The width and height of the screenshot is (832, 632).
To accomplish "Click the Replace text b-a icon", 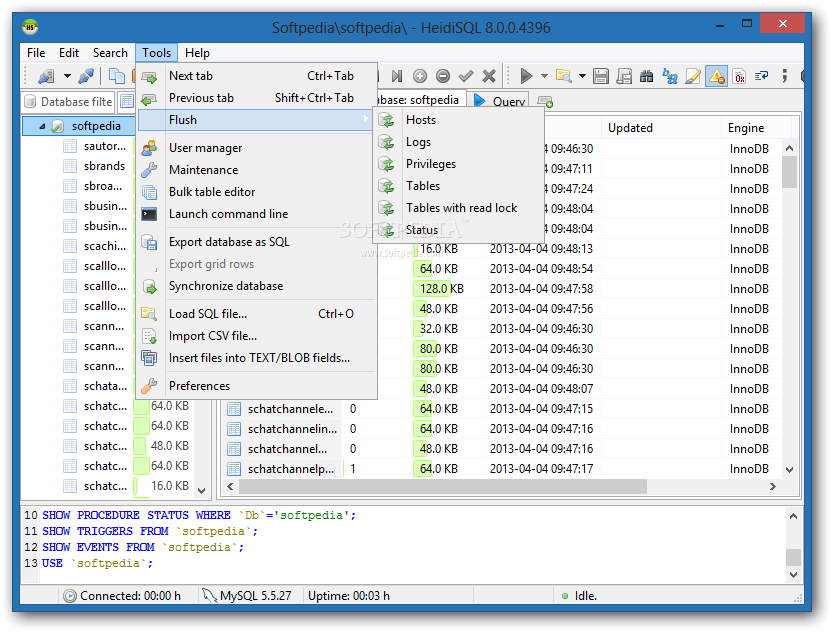I will (x=670, y=76).
